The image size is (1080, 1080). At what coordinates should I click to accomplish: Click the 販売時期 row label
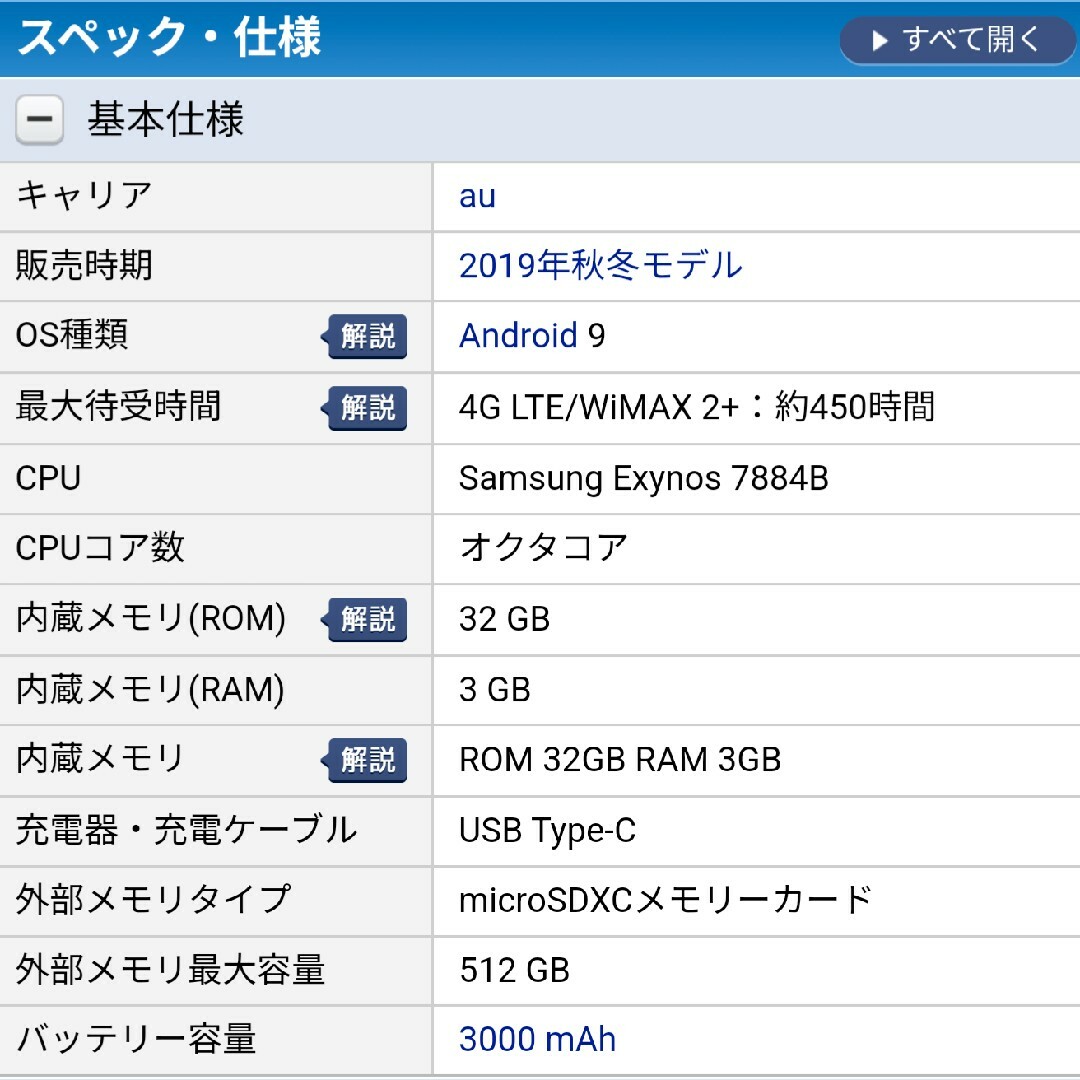[83, 265]
